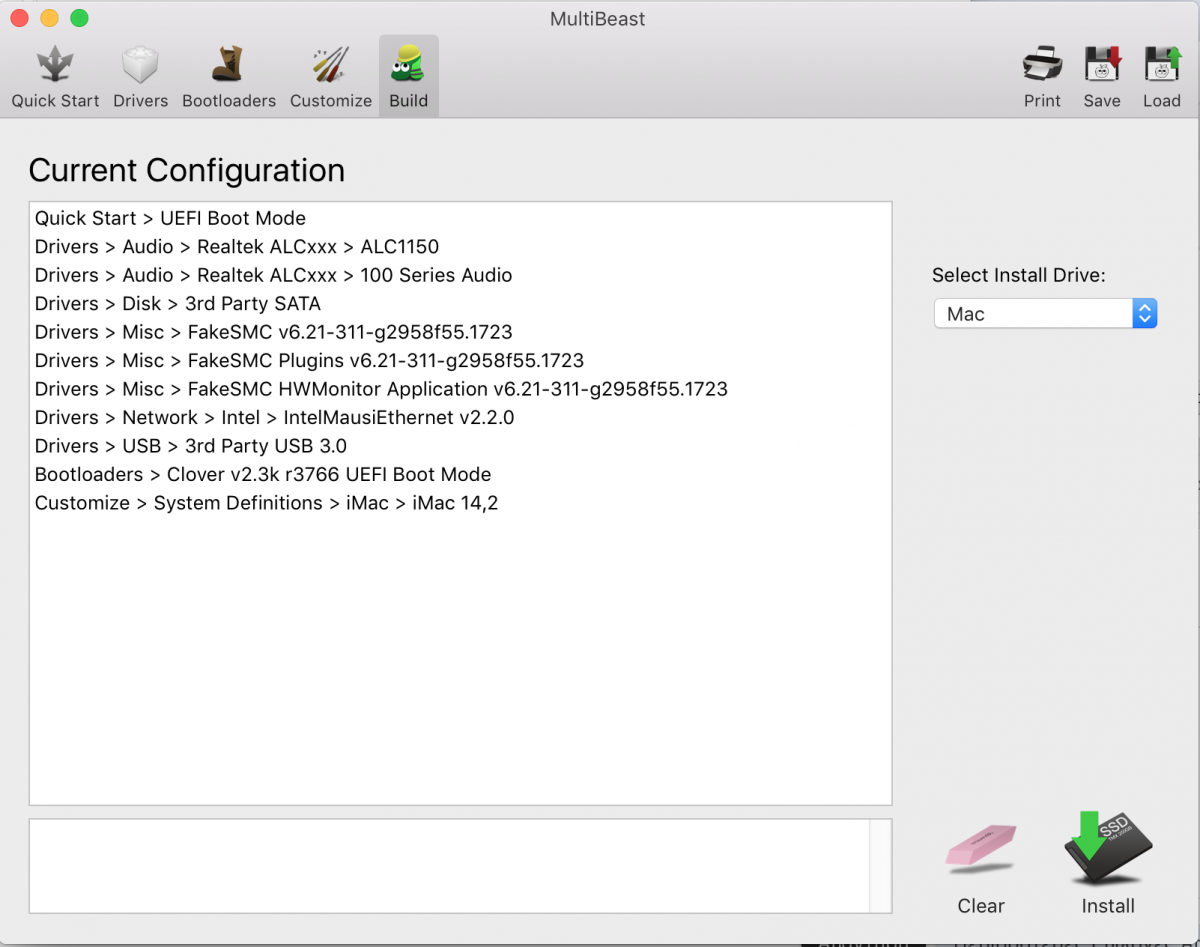Click the description box scrollbar

coord(880,866)
